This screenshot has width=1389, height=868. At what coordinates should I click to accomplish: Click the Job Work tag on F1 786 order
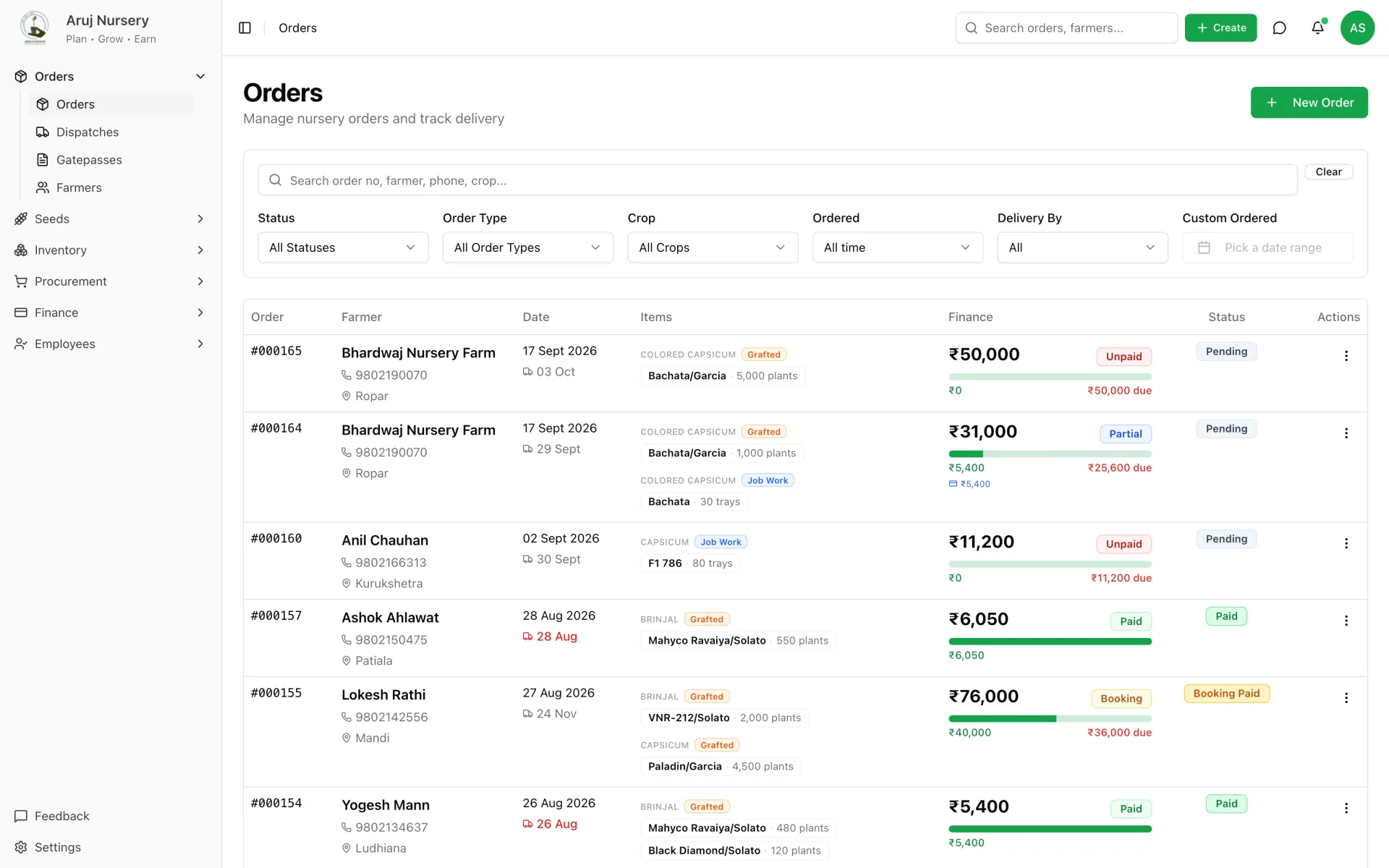click(721, 542)
